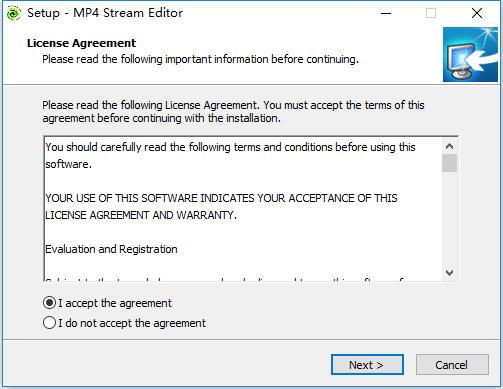Select I do not accept the agreement
The image size is (503, 389).
coord(49,323)
